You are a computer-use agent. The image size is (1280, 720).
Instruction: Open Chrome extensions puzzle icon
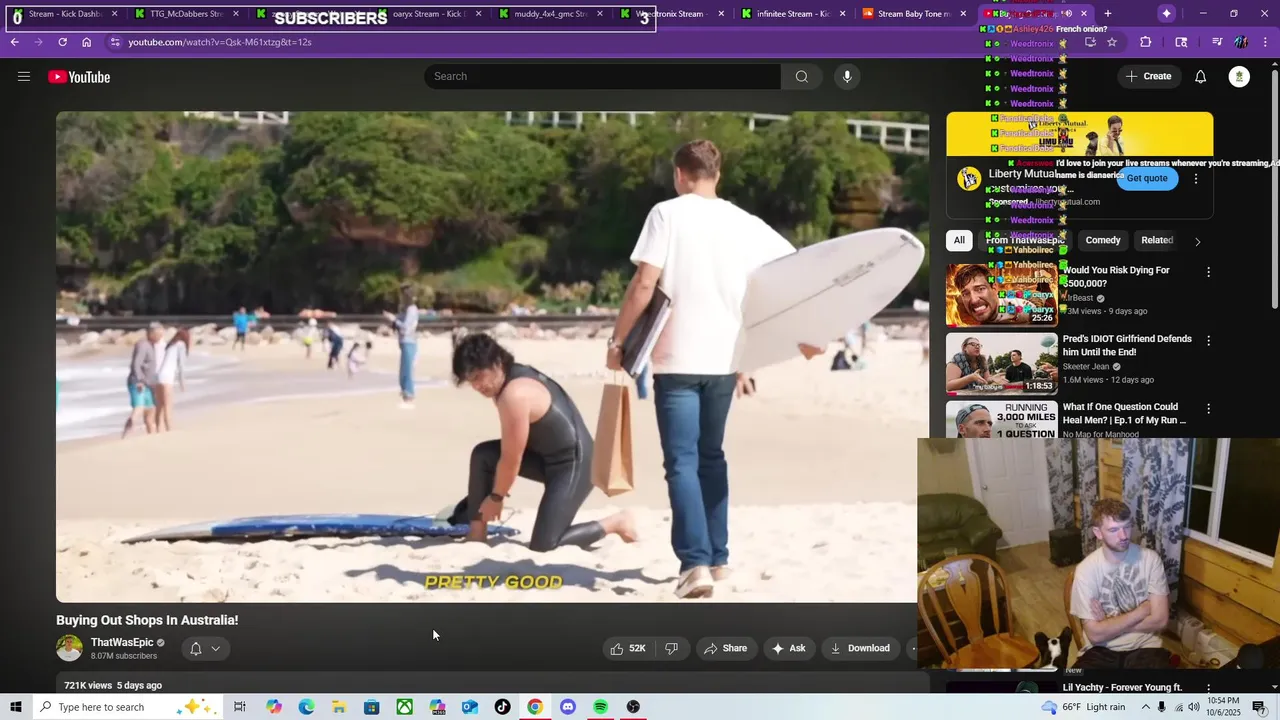[x=1146, y=42]
